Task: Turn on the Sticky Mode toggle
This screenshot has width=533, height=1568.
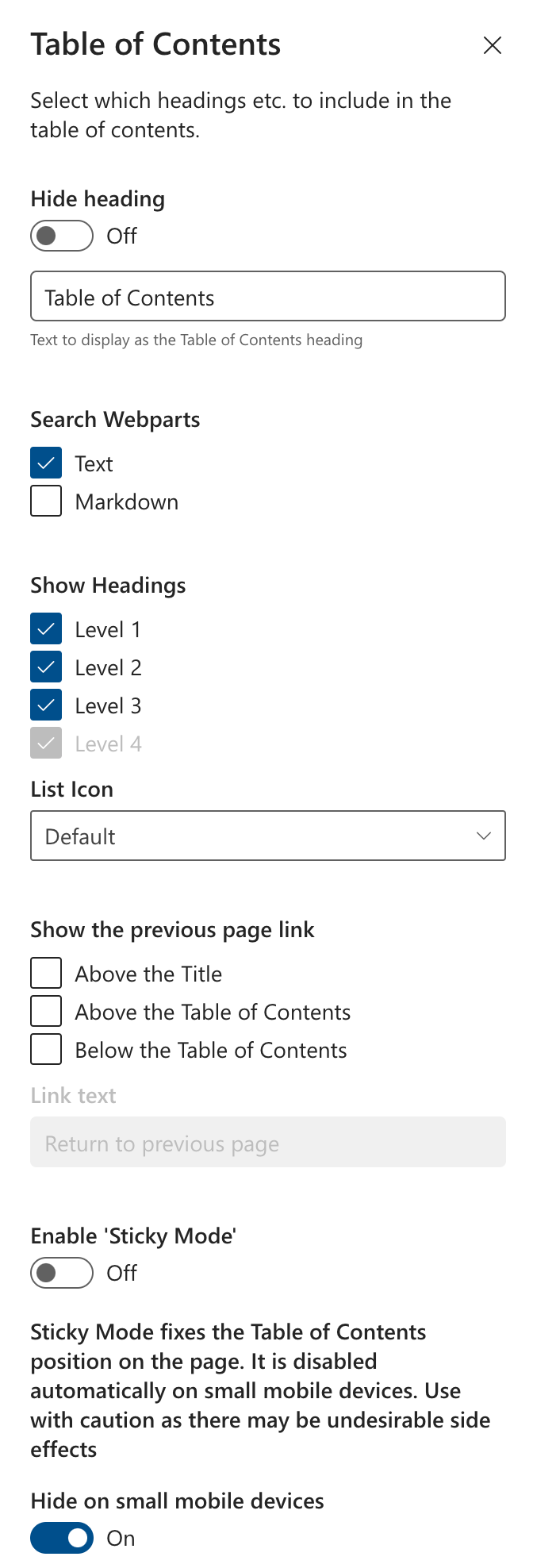Action: 62,1273
